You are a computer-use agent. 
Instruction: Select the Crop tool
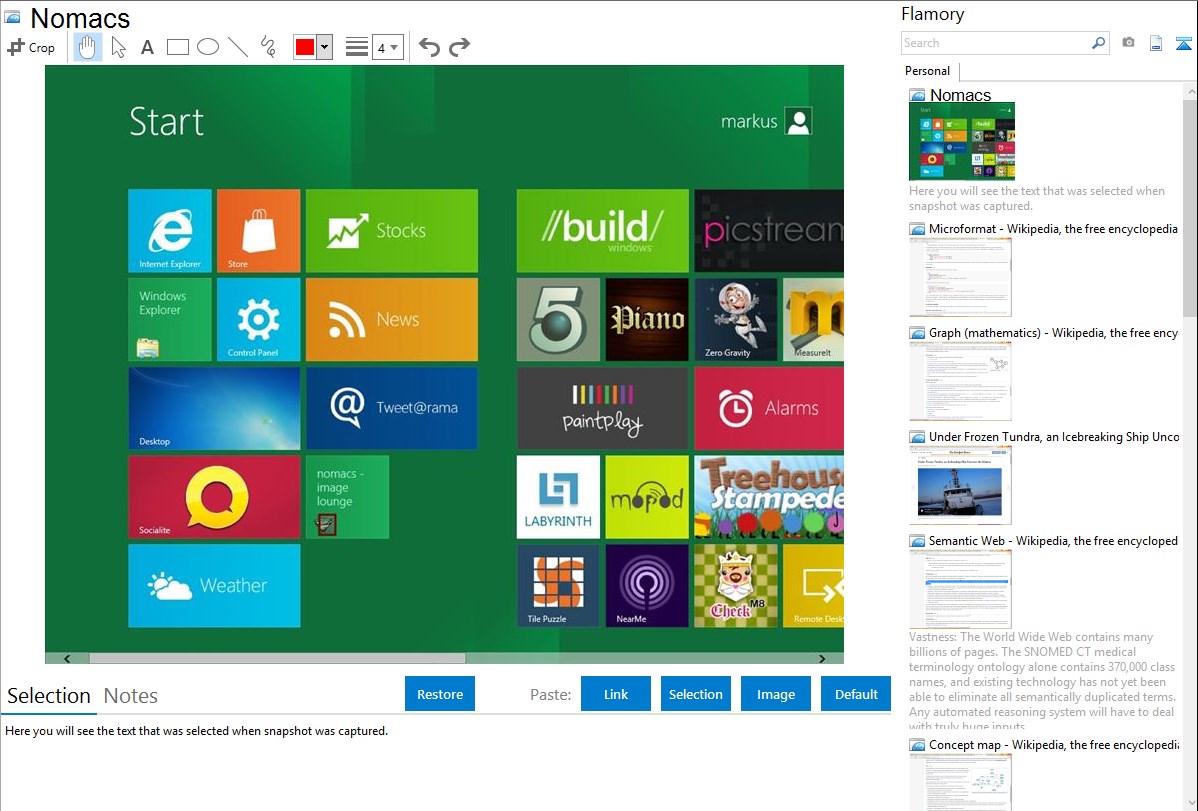pos(31,47)
